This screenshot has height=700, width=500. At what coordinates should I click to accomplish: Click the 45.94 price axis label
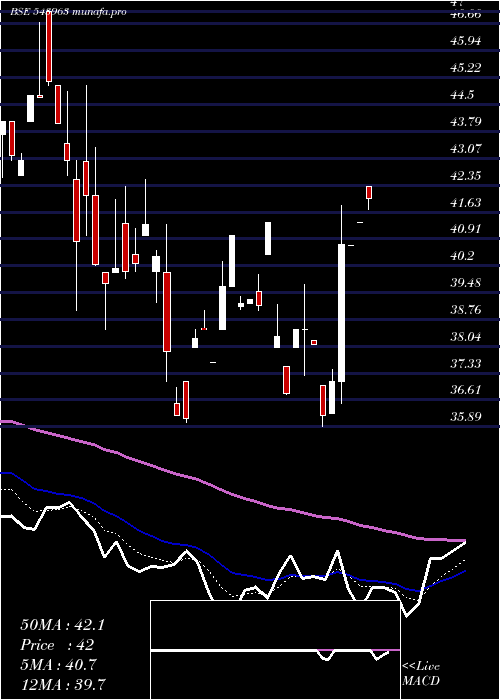pos(466,41)
